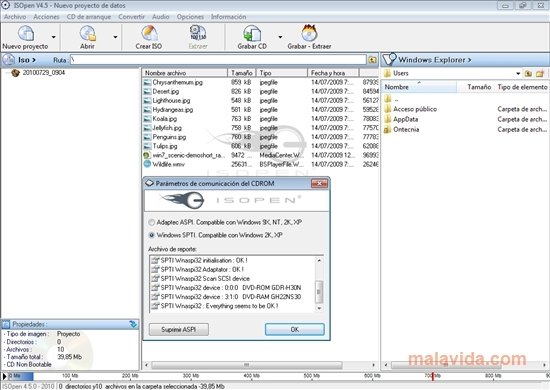Select the Hydrangeas.jpg file row

[260, 110]
